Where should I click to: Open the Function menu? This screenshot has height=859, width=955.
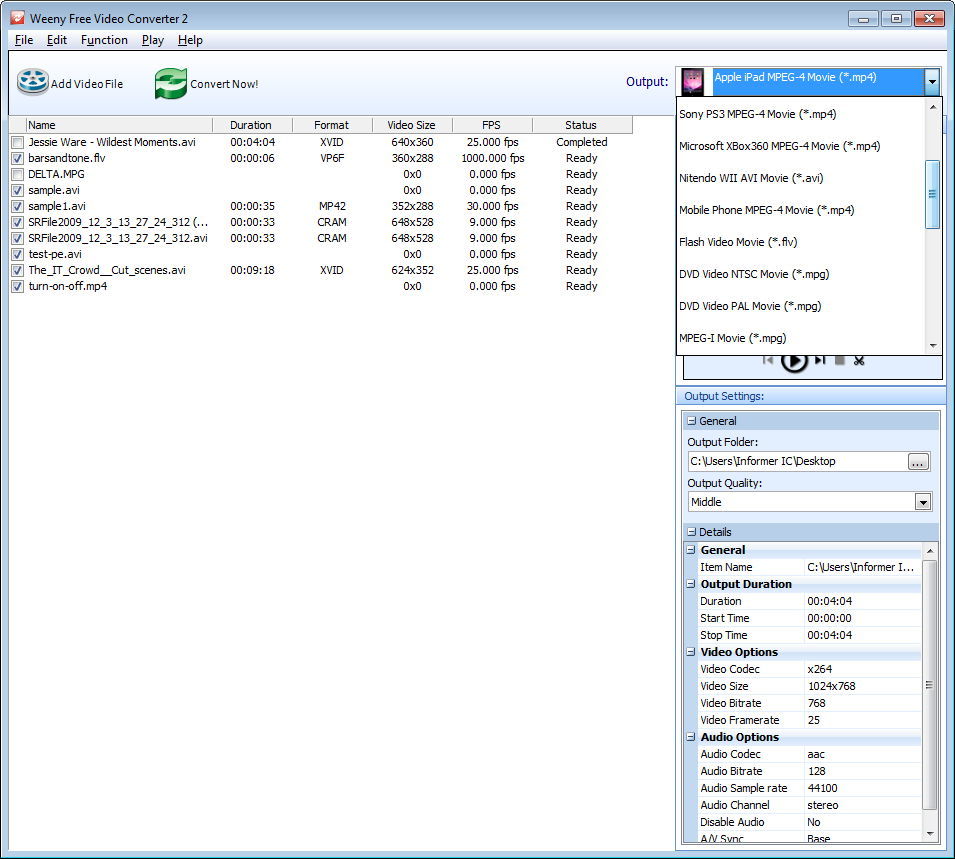coord(104,40)
